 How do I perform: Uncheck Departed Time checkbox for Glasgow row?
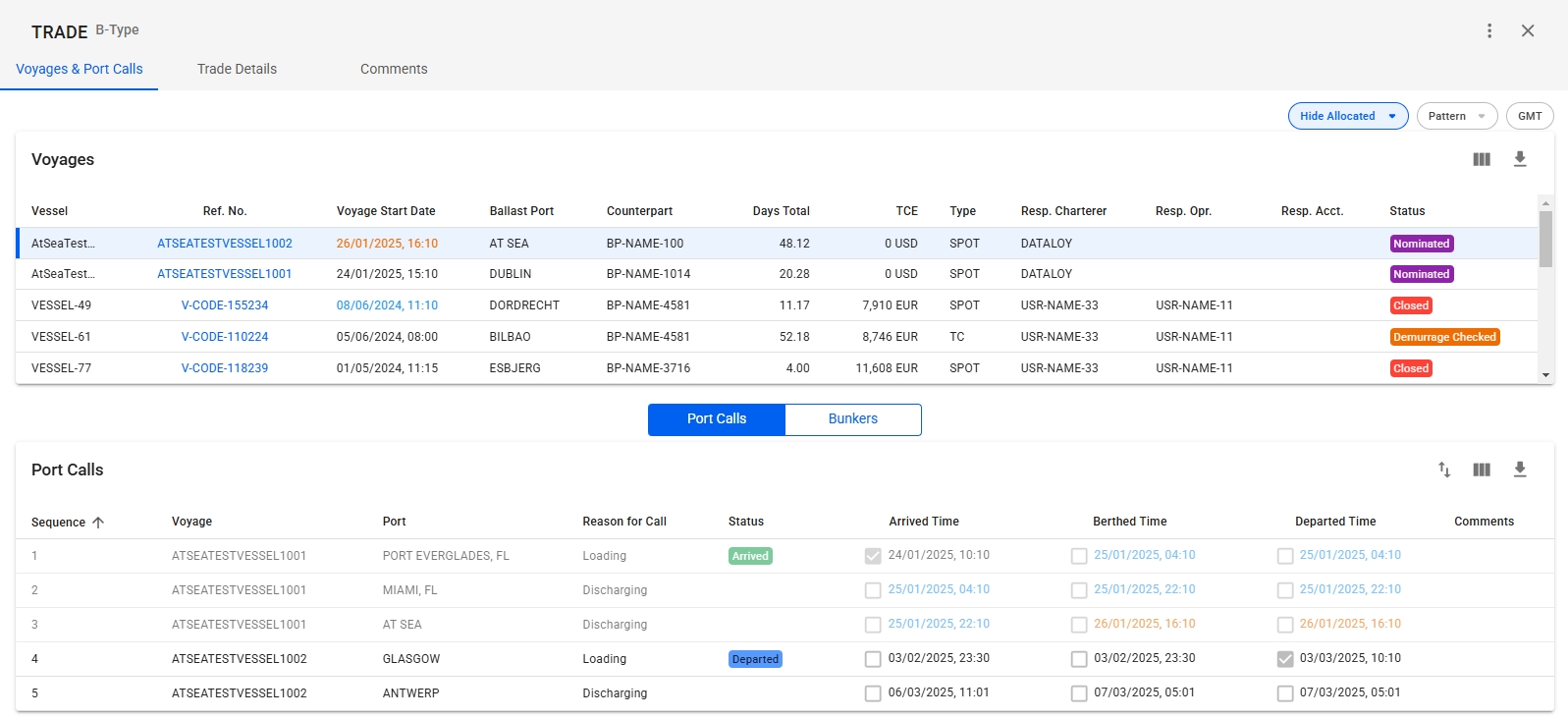point(1285,659)
